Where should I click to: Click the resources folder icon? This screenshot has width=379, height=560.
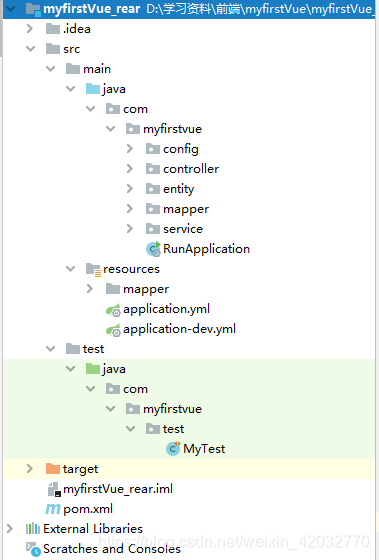[93, 270]
